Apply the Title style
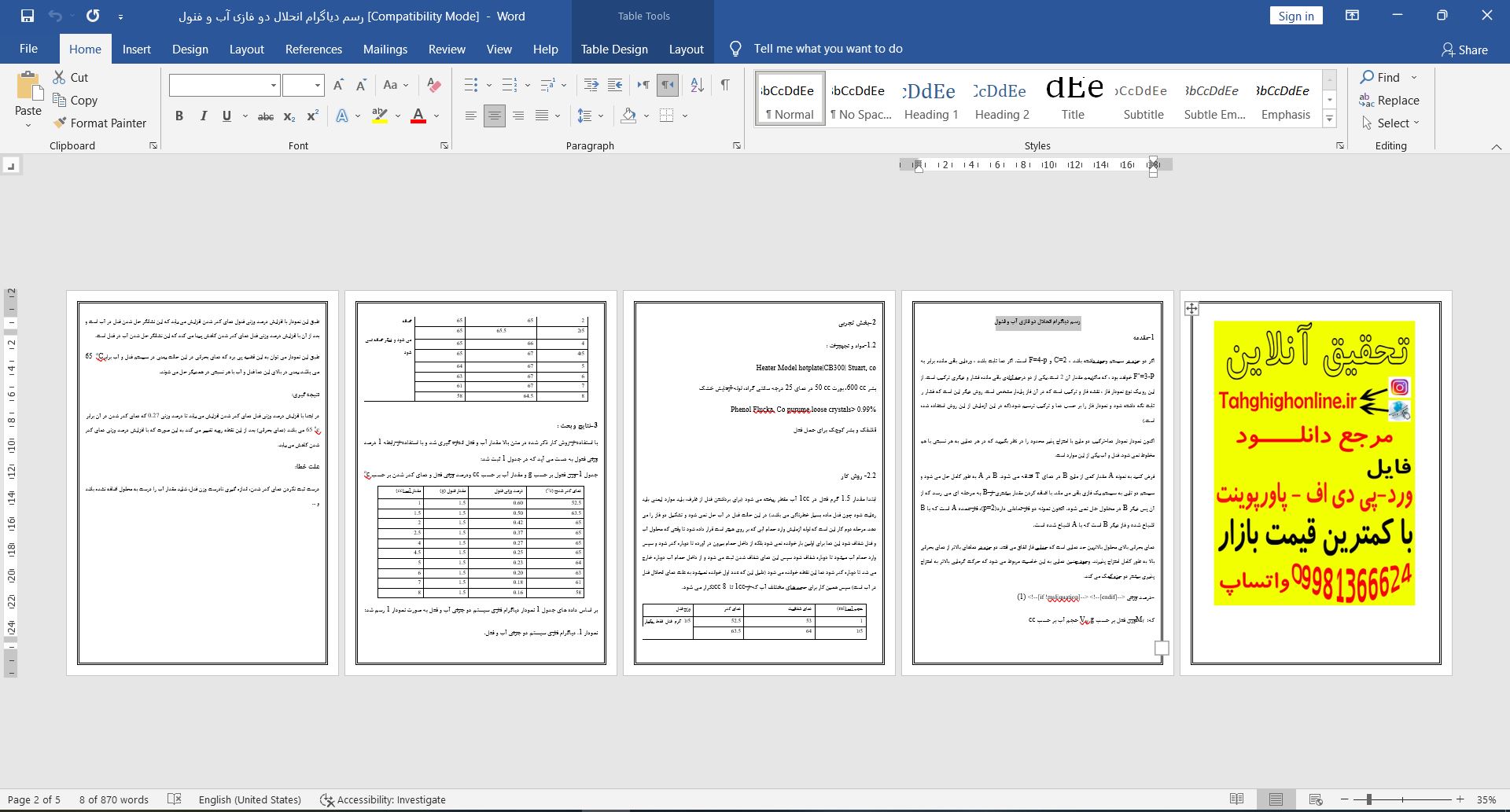 tap(1073, 99)
